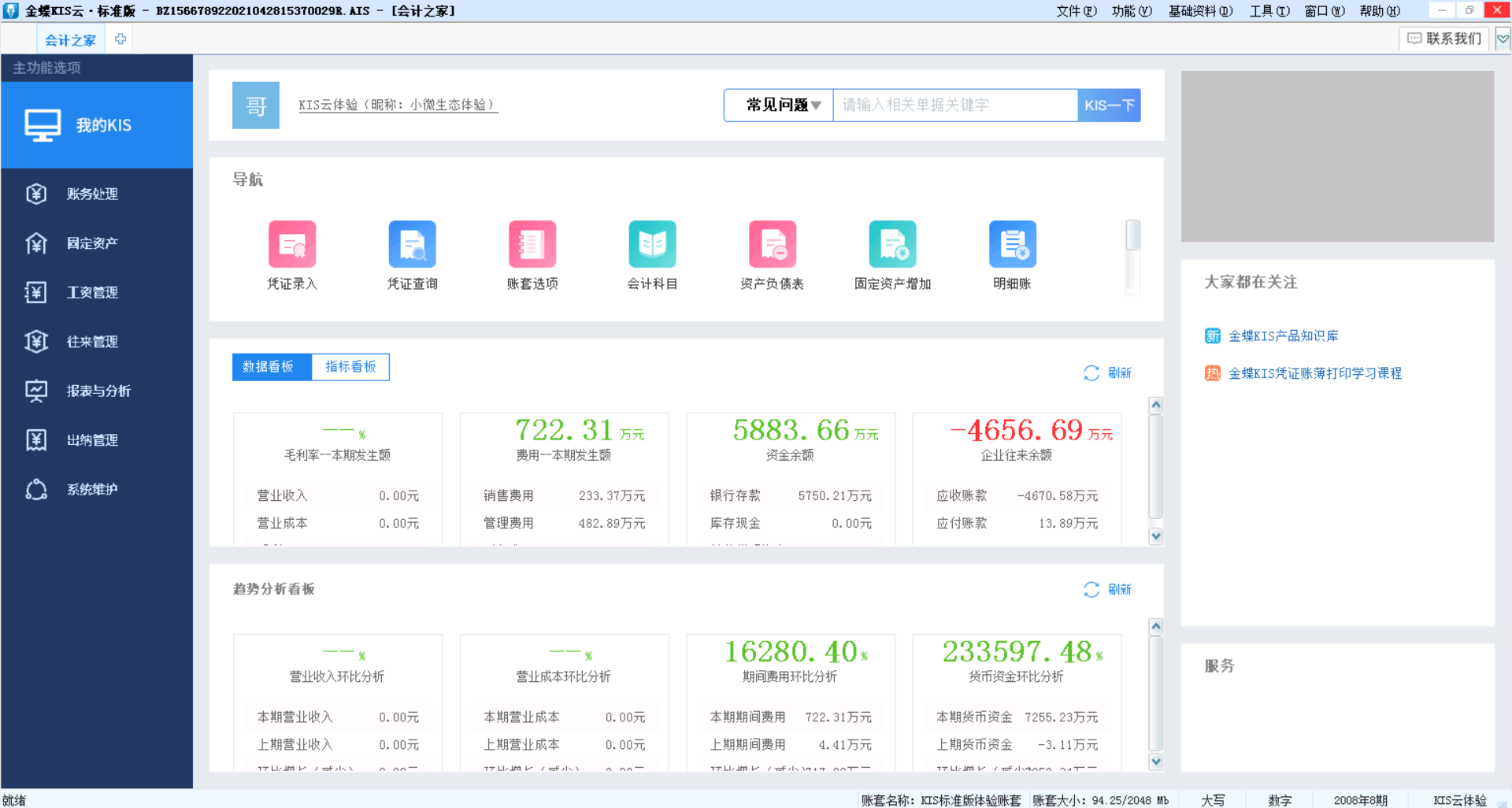Open the 资产负债表 balance sheet icon
Image resolution: width=1512 pixels, height=808 pixels.
point(773,245)
